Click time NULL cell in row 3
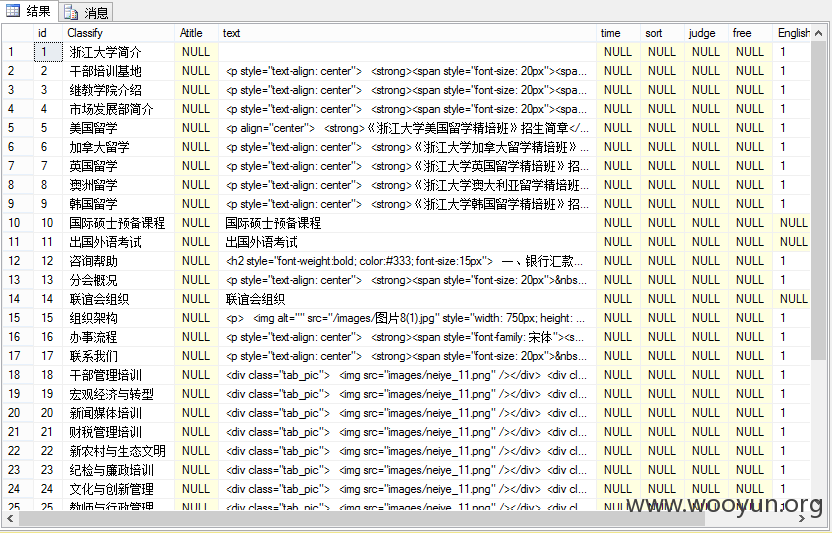This screenshot has height=533, width=832. tap(618, 90)
